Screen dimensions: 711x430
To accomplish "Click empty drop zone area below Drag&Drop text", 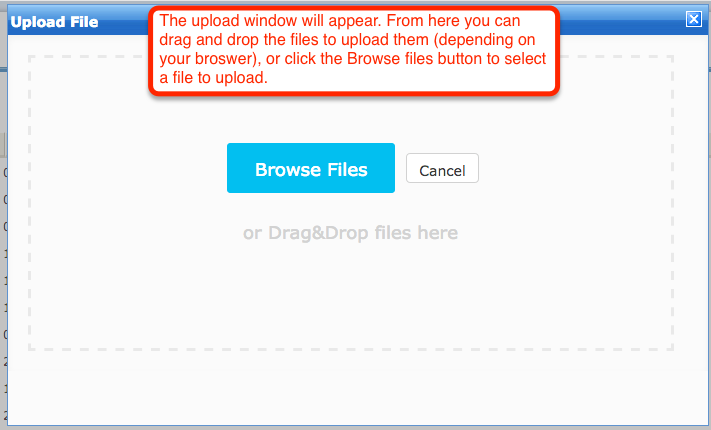I will pyautogui.click(x=350, y=295).
